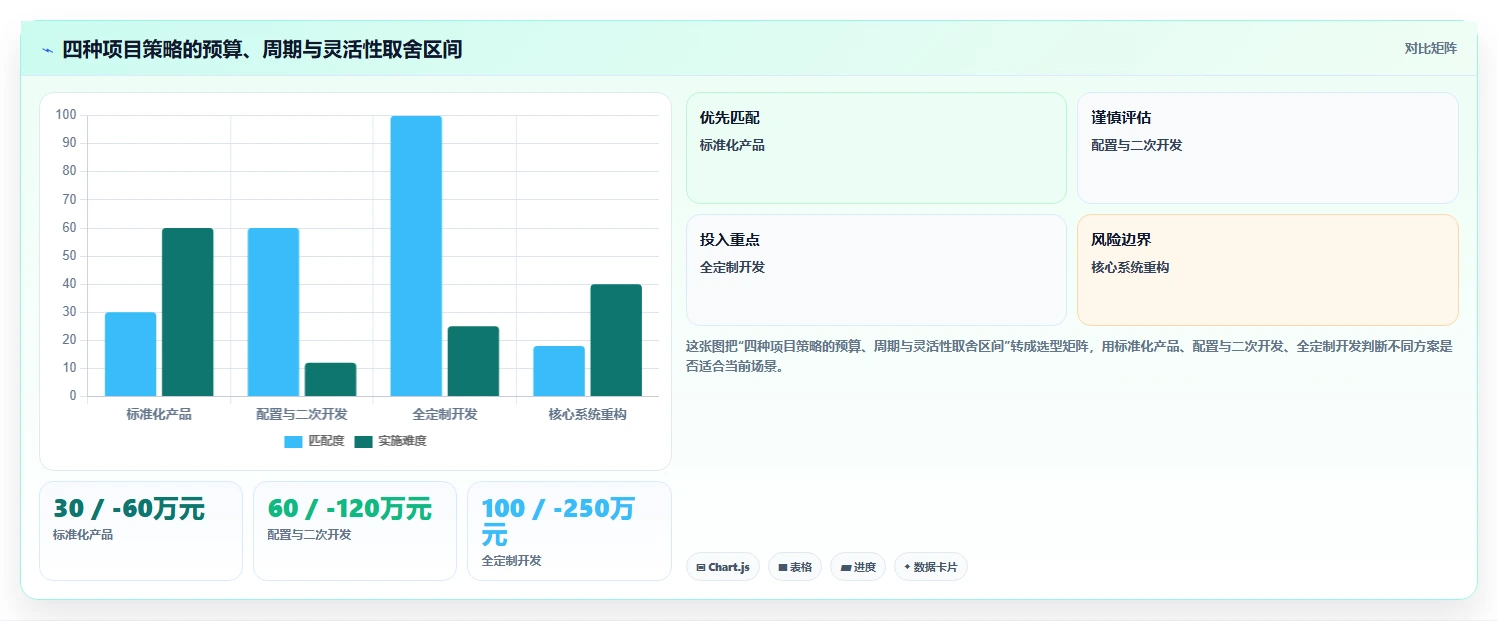Click the green 实施难度 bar for 全定制开发
The width and height of the screenshot is (1498, 621).
click(x=473, y=361)
